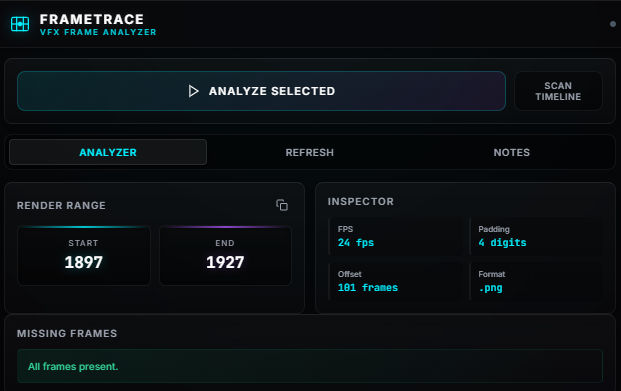Image resolution: width=621 pixels, height=391 pixels.
Task: Select the Start frame 1897 field
Action: tap(84, 256)
